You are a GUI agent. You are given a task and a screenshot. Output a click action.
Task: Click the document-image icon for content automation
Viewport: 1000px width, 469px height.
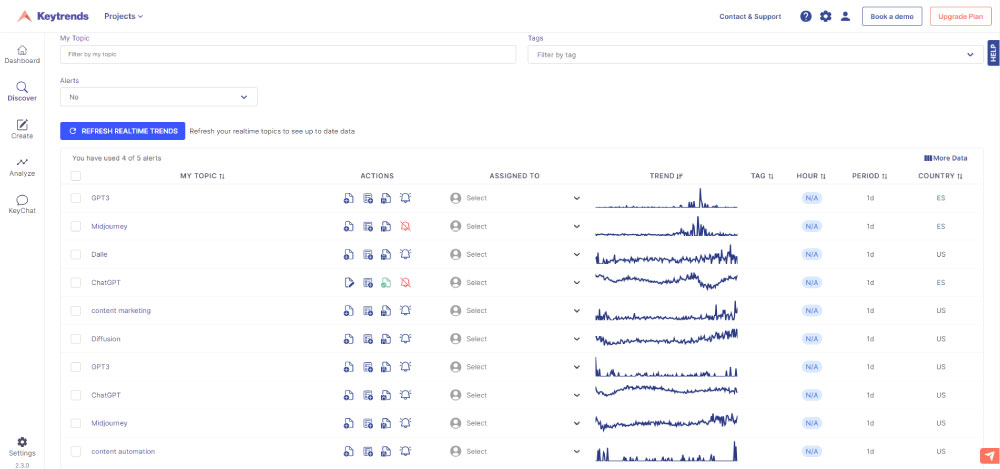386,451
